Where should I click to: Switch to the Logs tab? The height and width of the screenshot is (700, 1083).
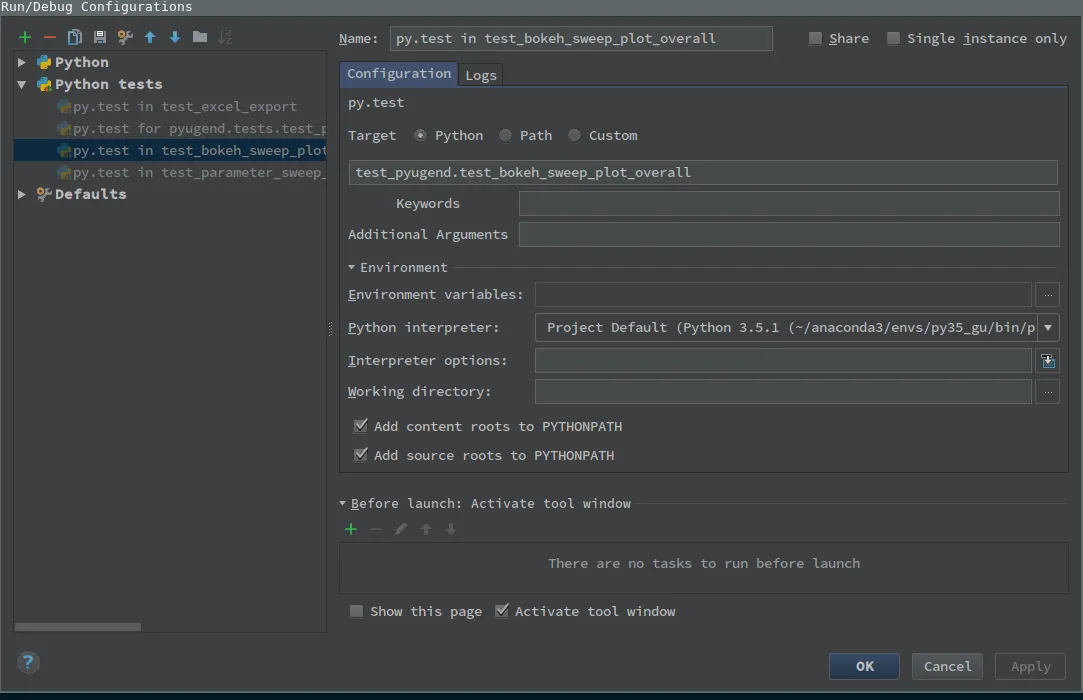coord(481,75)
